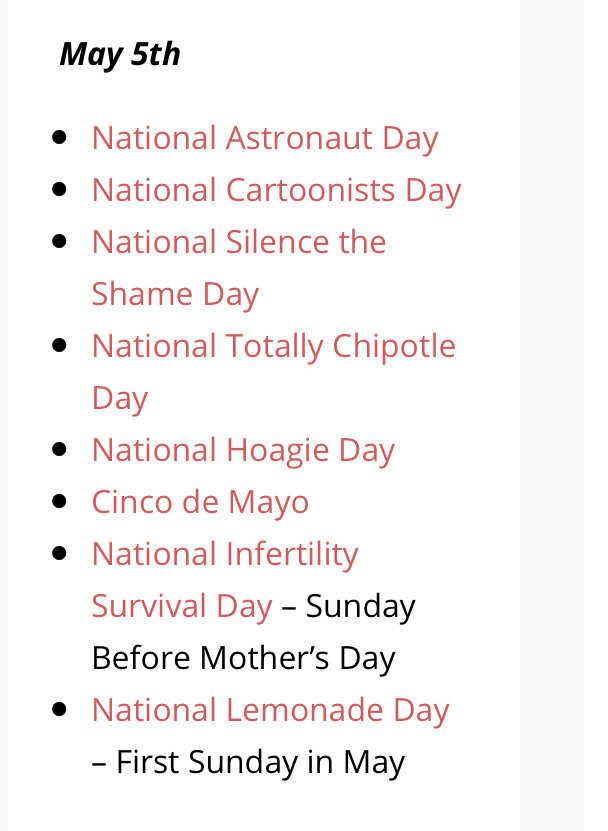The image size is (608, 831).
Task: Click the Cinco de Mayo link
Action: [200, 502]
